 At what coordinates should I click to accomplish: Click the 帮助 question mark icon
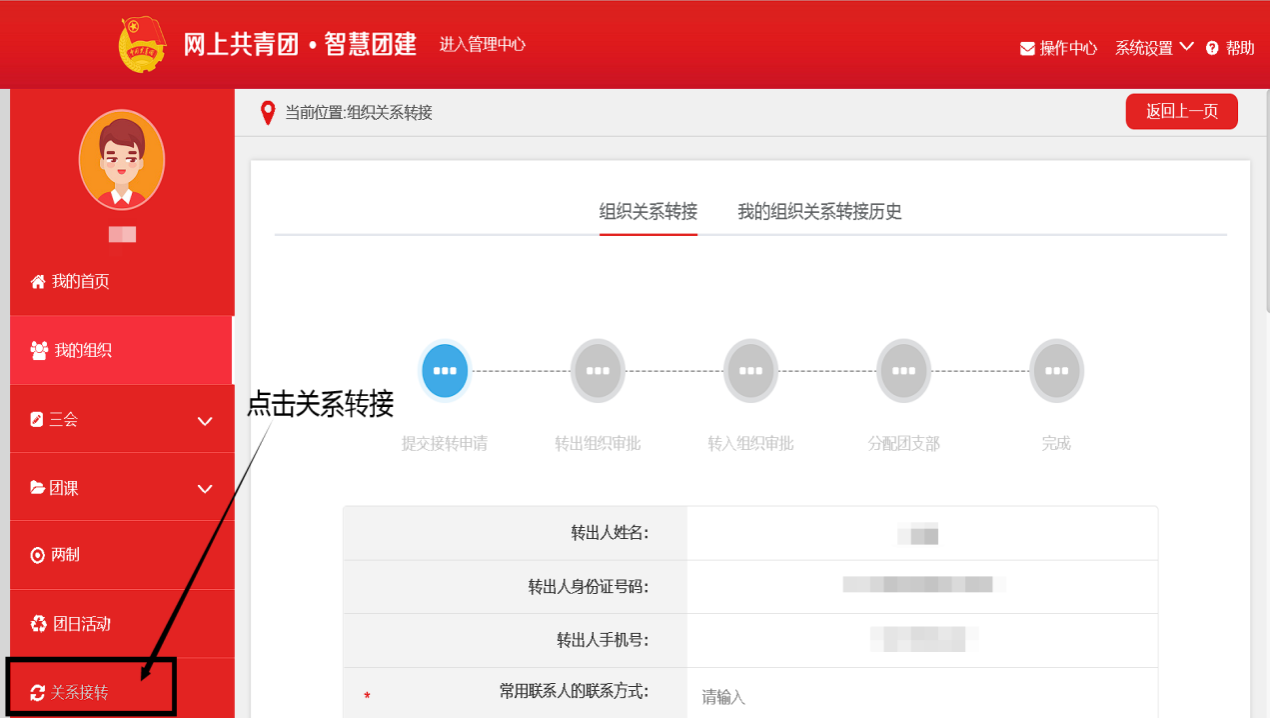click(x=1212, y=48)
